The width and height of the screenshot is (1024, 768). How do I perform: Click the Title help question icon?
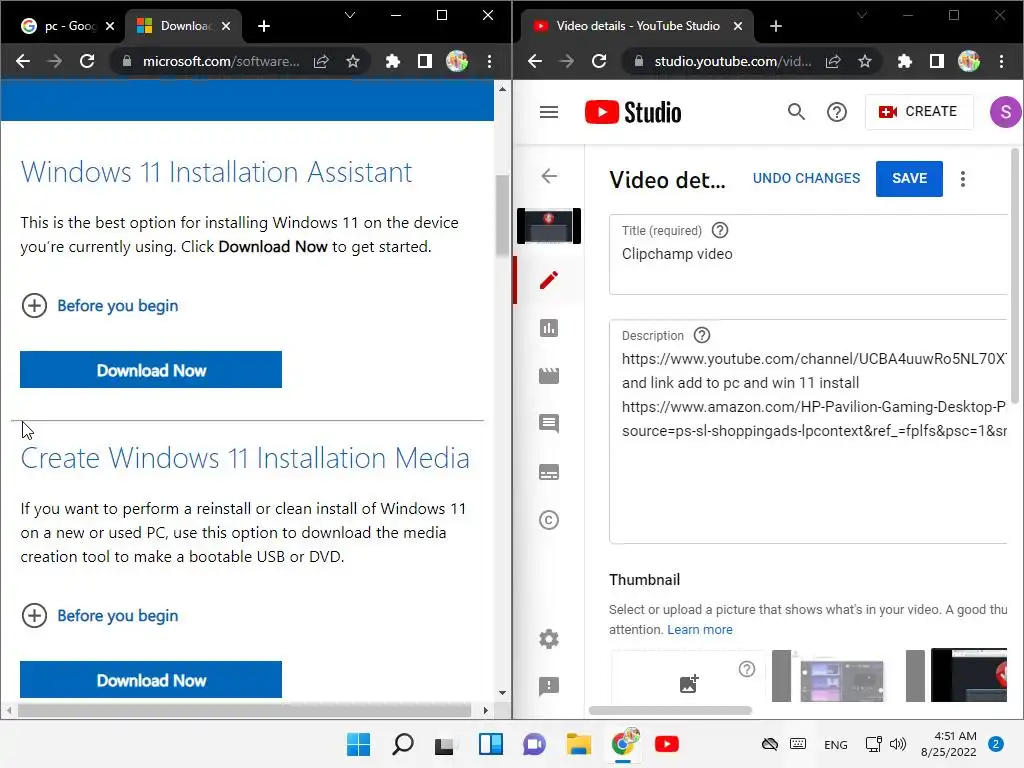[720, 231]
